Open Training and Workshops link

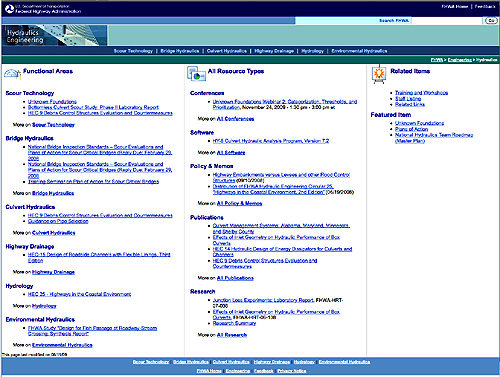421,93
